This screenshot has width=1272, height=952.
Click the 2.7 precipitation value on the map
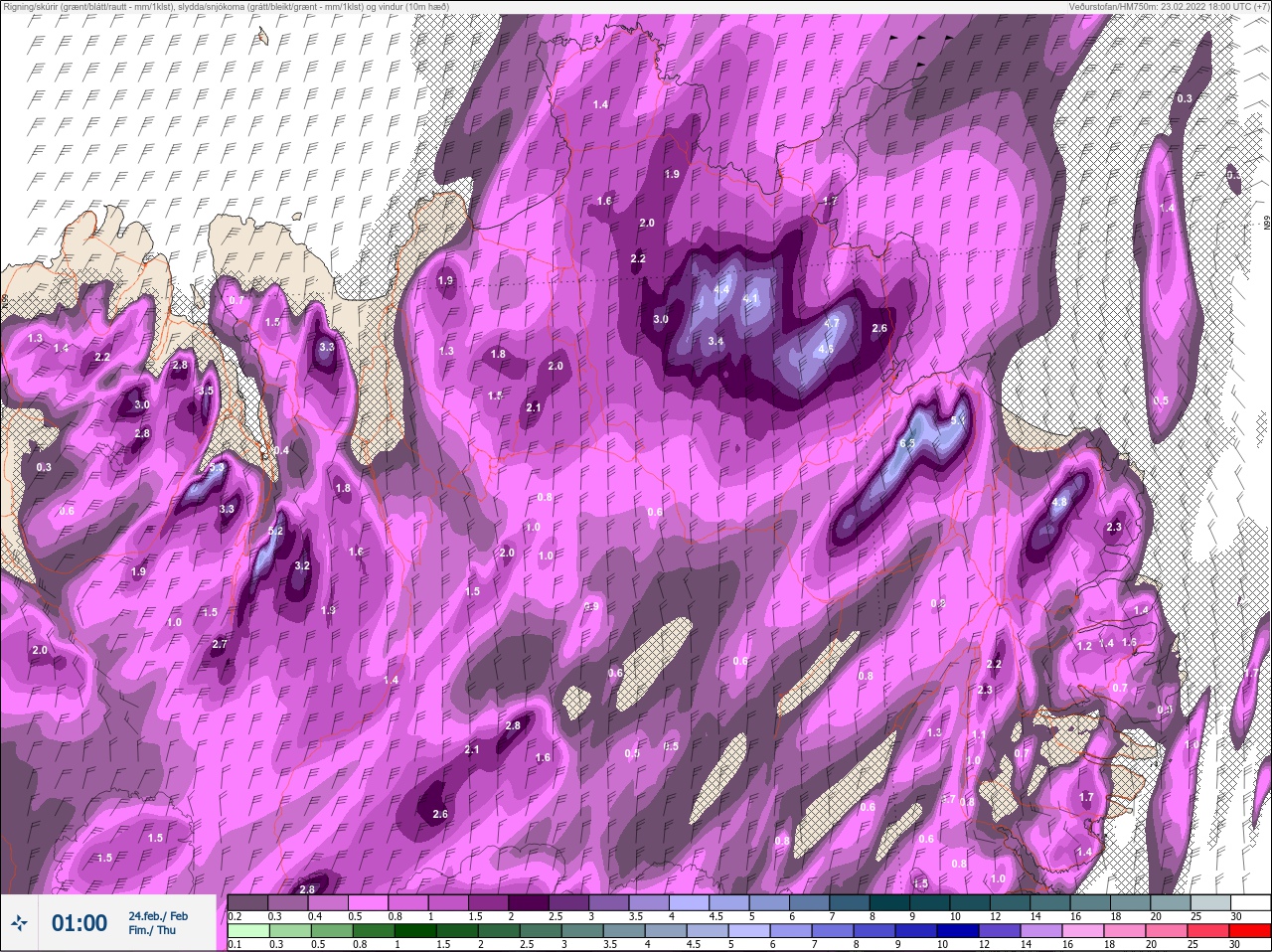pyautogui.click(x=220, y=644)
